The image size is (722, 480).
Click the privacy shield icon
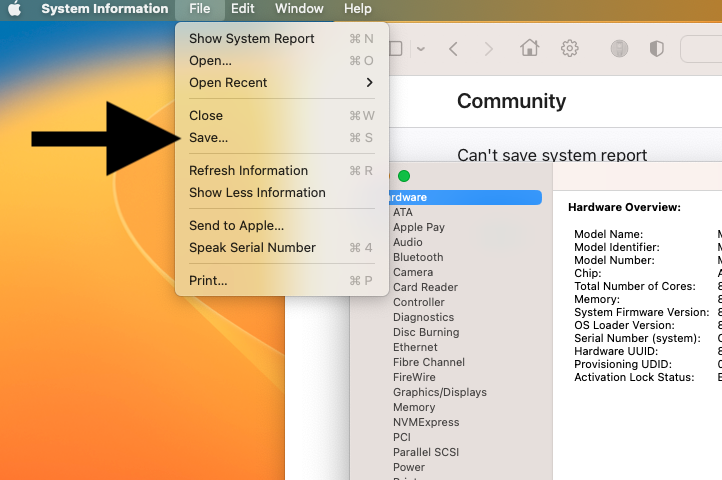coord(657,48)
